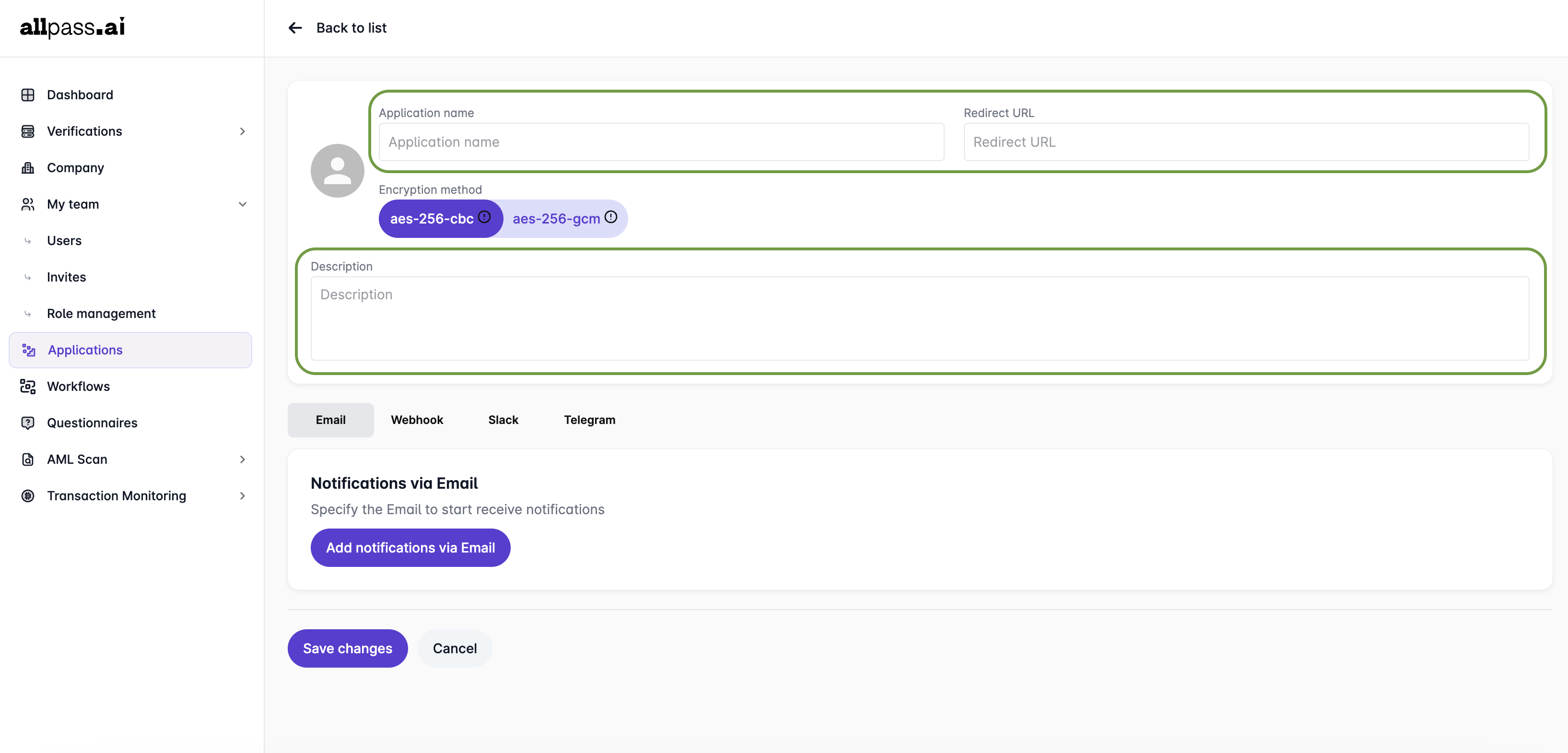Switch to the Webhook tab
1568x753 pixels.
[x=417, y=420]
